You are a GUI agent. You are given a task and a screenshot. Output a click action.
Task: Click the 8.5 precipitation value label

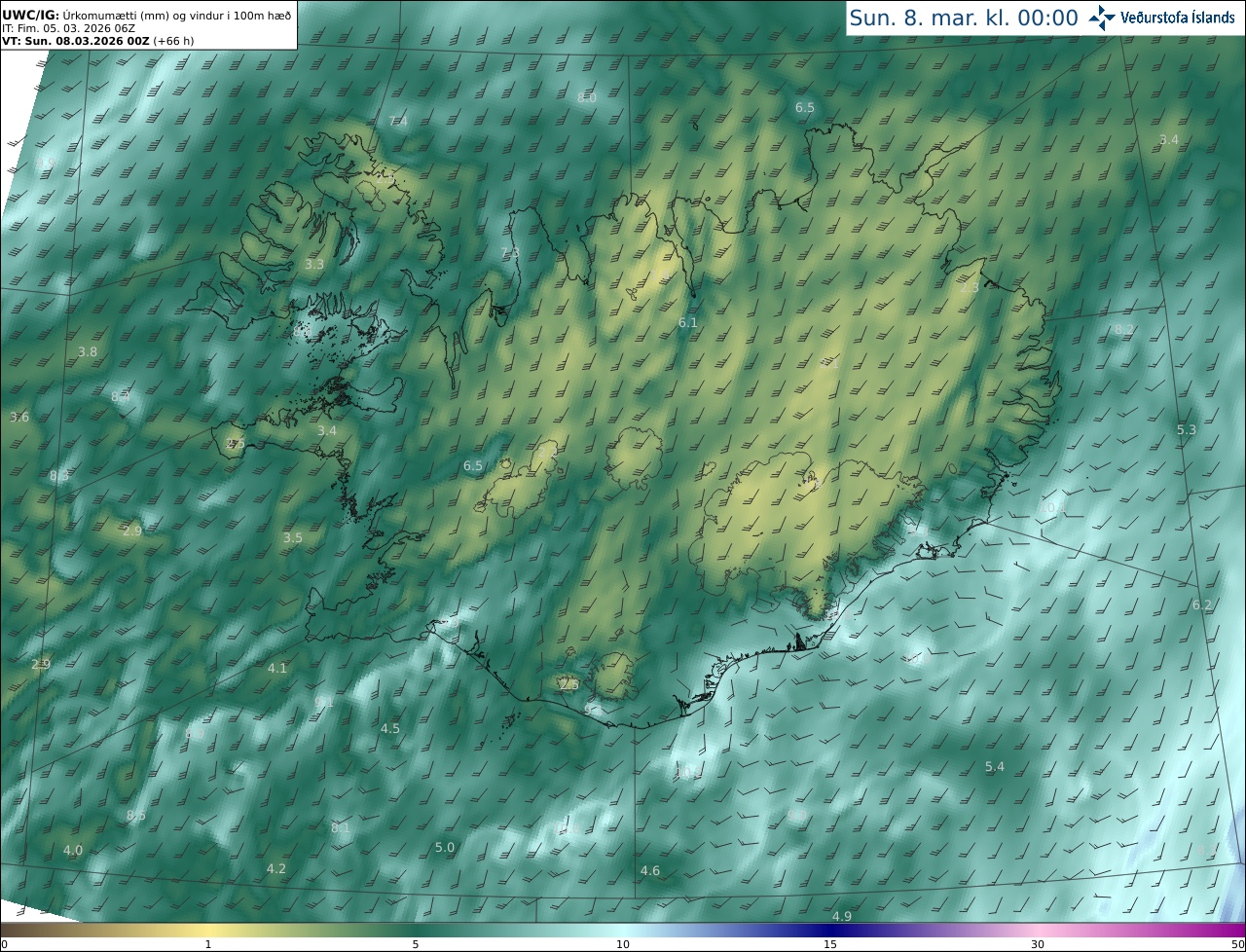tap(136, 815)
